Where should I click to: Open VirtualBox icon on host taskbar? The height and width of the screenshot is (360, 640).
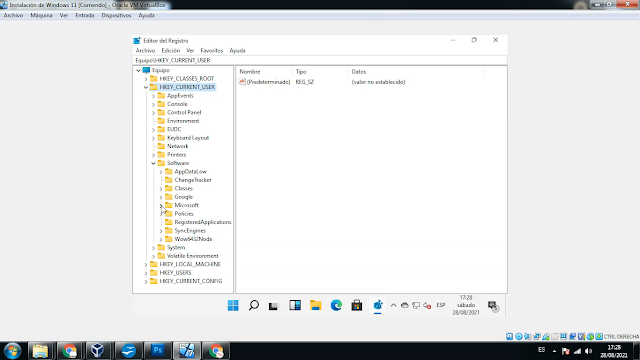pyautogui.click(x=98, y=351)
